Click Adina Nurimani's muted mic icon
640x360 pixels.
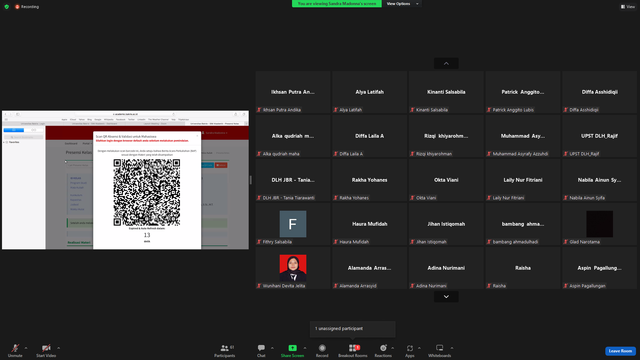(412, 286)
